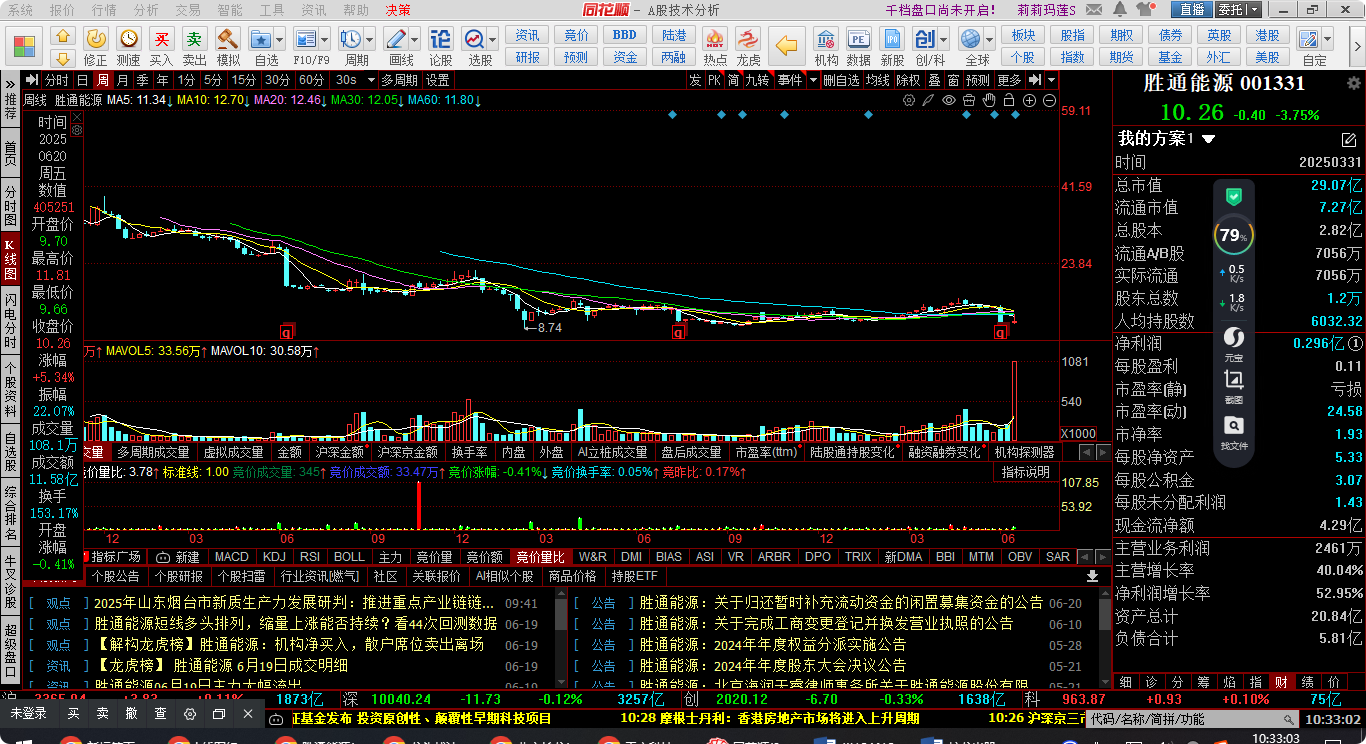Image resolution: width=1366 pixels, height=744 pixels.
Task: Click the colorful four-square home icon
Action: [x=24, y=48]
